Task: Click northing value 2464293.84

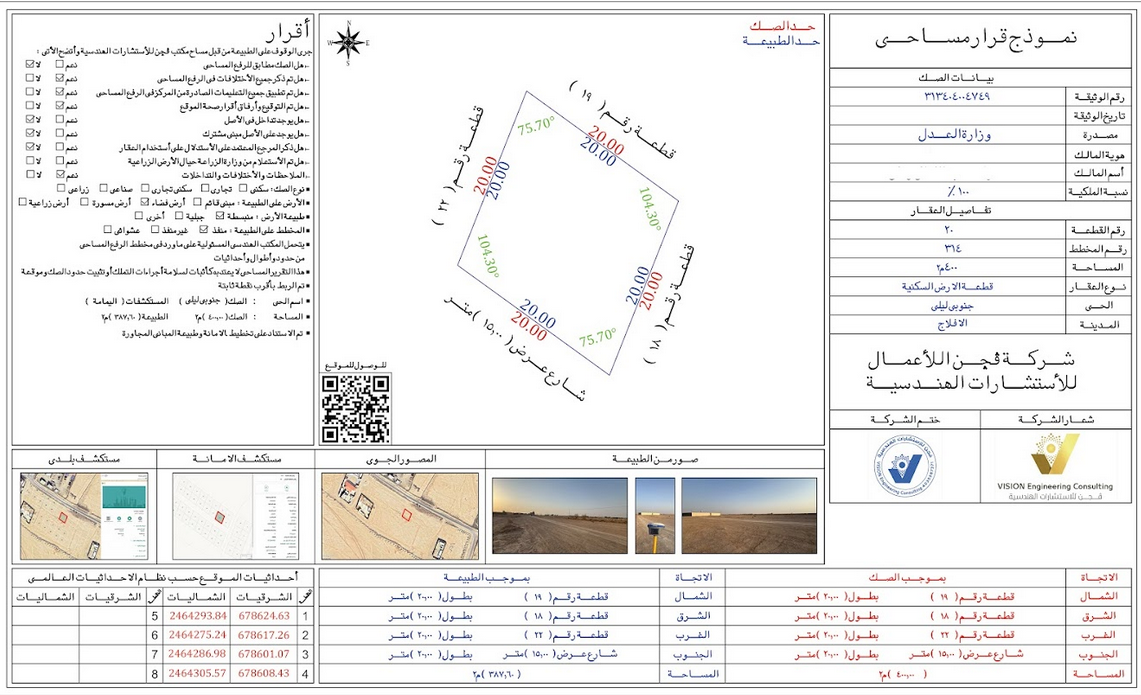Action: point(197,616)
